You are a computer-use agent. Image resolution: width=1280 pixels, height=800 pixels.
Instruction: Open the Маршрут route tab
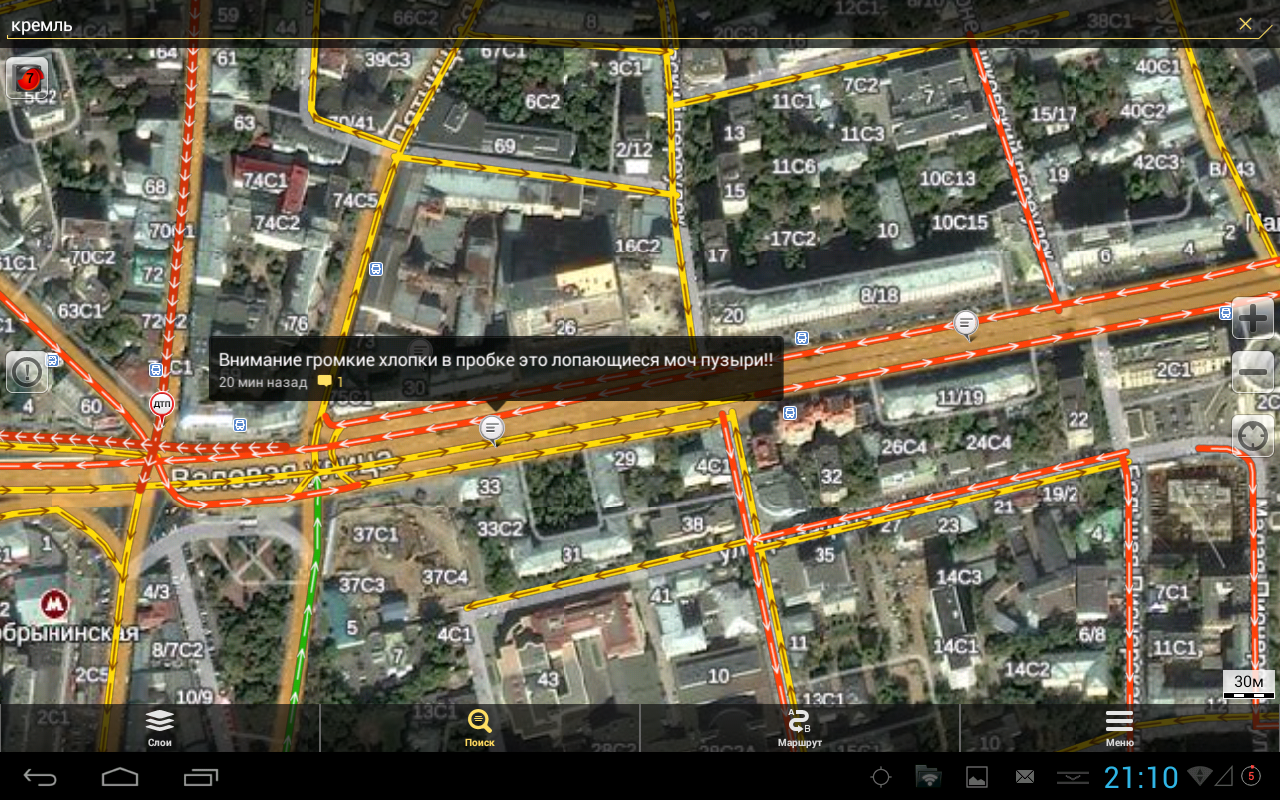pyautogui.click(x=800, y=728)
